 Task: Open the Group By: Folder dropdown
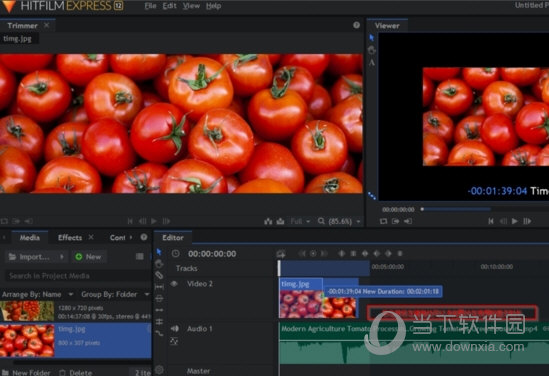pos(115,294)
